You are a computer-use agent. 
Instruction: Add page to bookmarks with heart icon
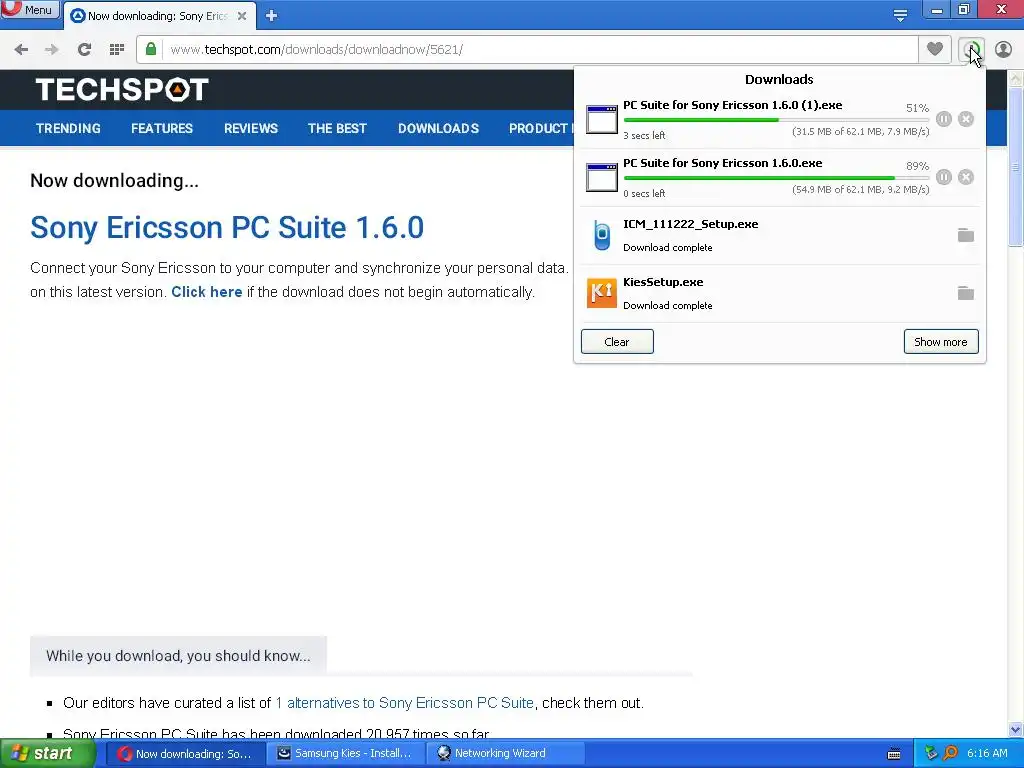coord(935,49)
